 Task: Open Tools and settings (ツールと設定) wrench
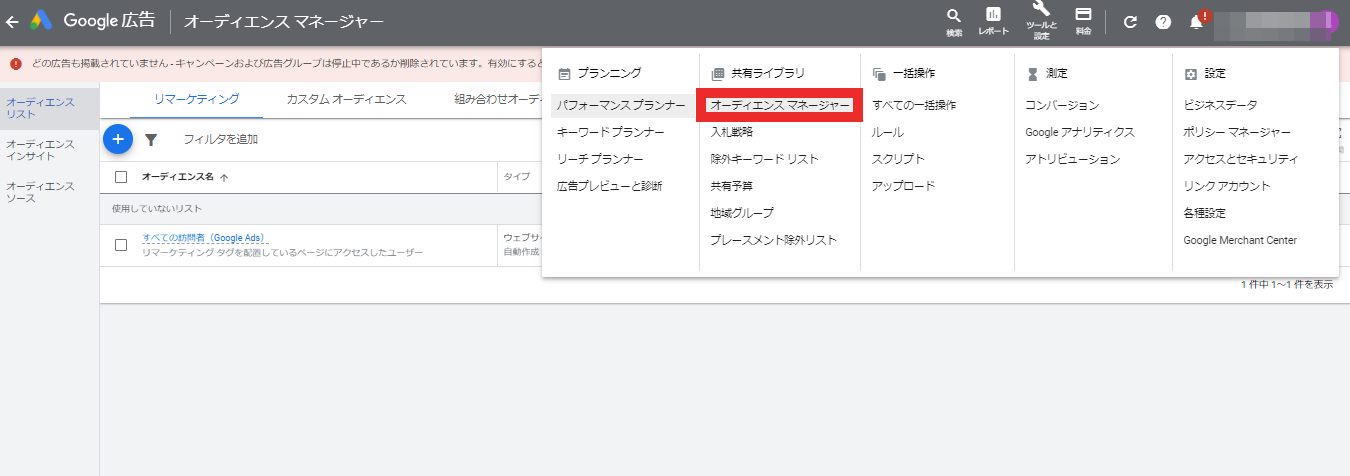(x=1041, y=22)
